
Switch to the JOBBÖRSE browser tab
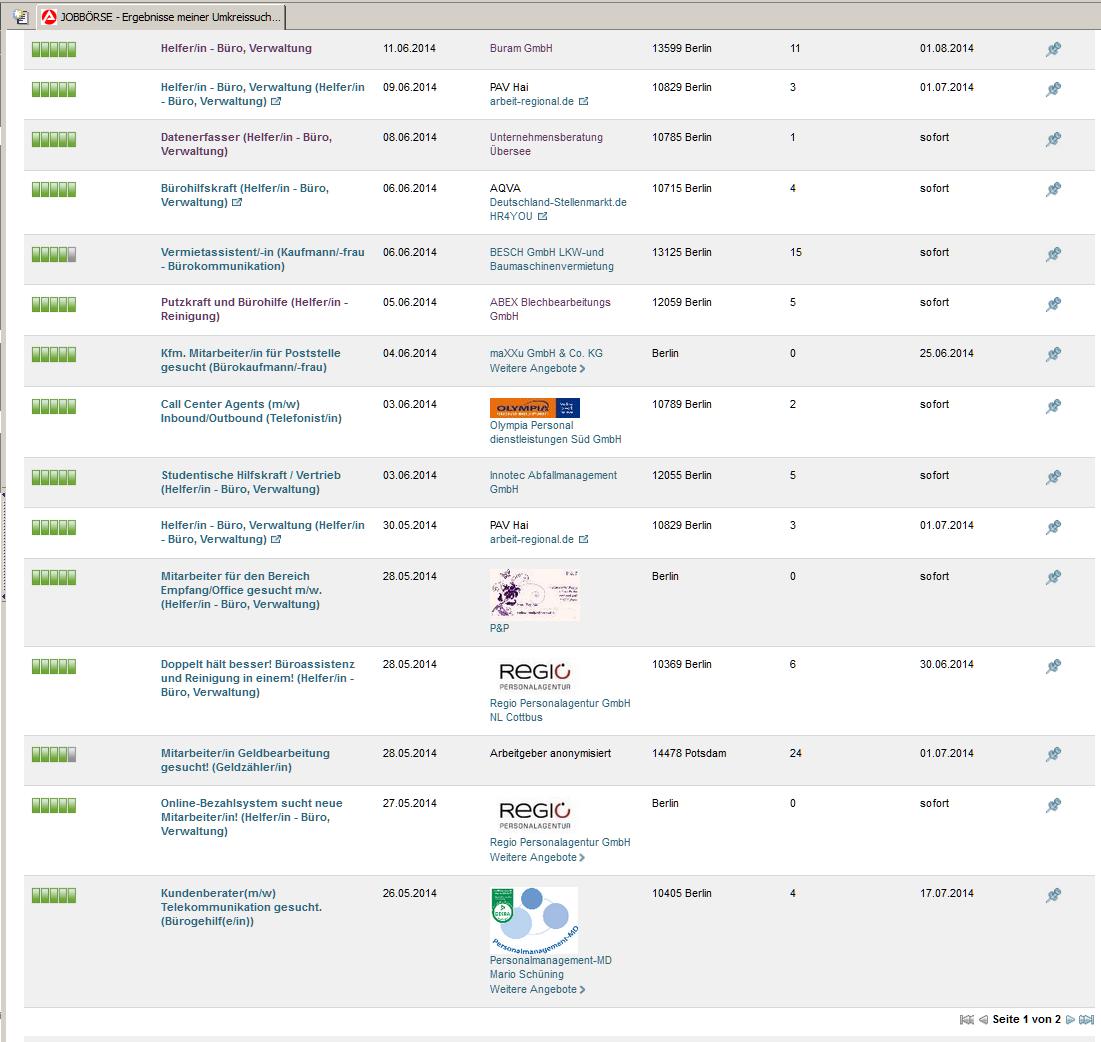tap(162, 17)
